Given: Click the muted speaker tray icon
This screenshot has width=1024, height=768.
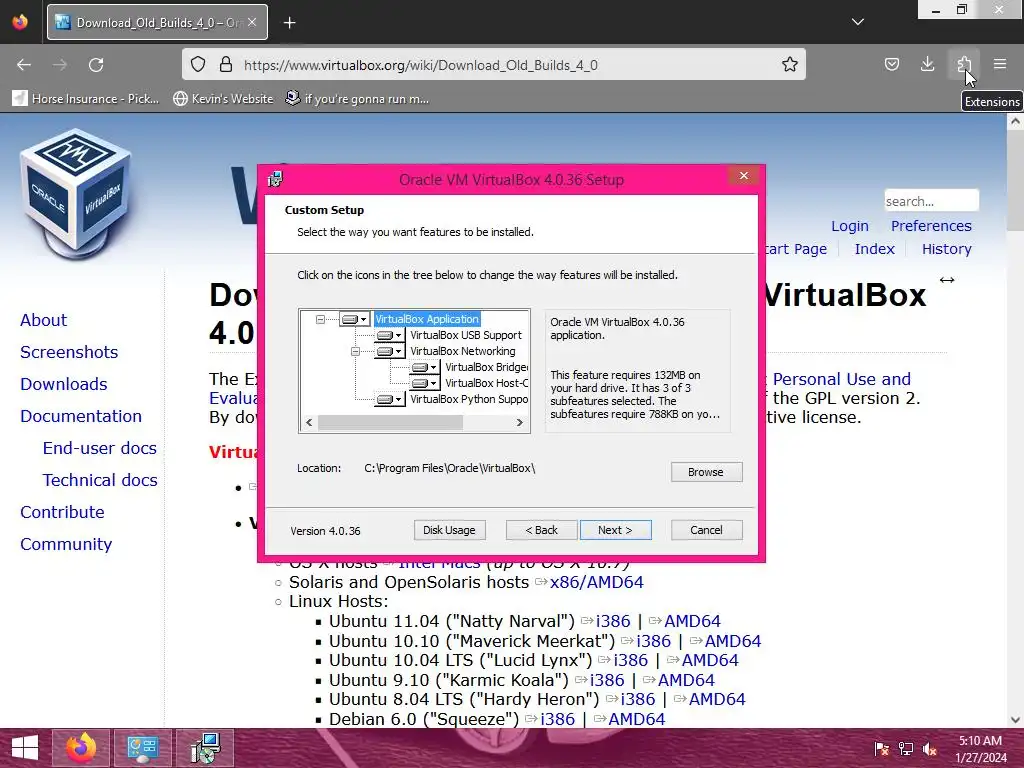Looking at the screenshot, I should tap(929, 749).
